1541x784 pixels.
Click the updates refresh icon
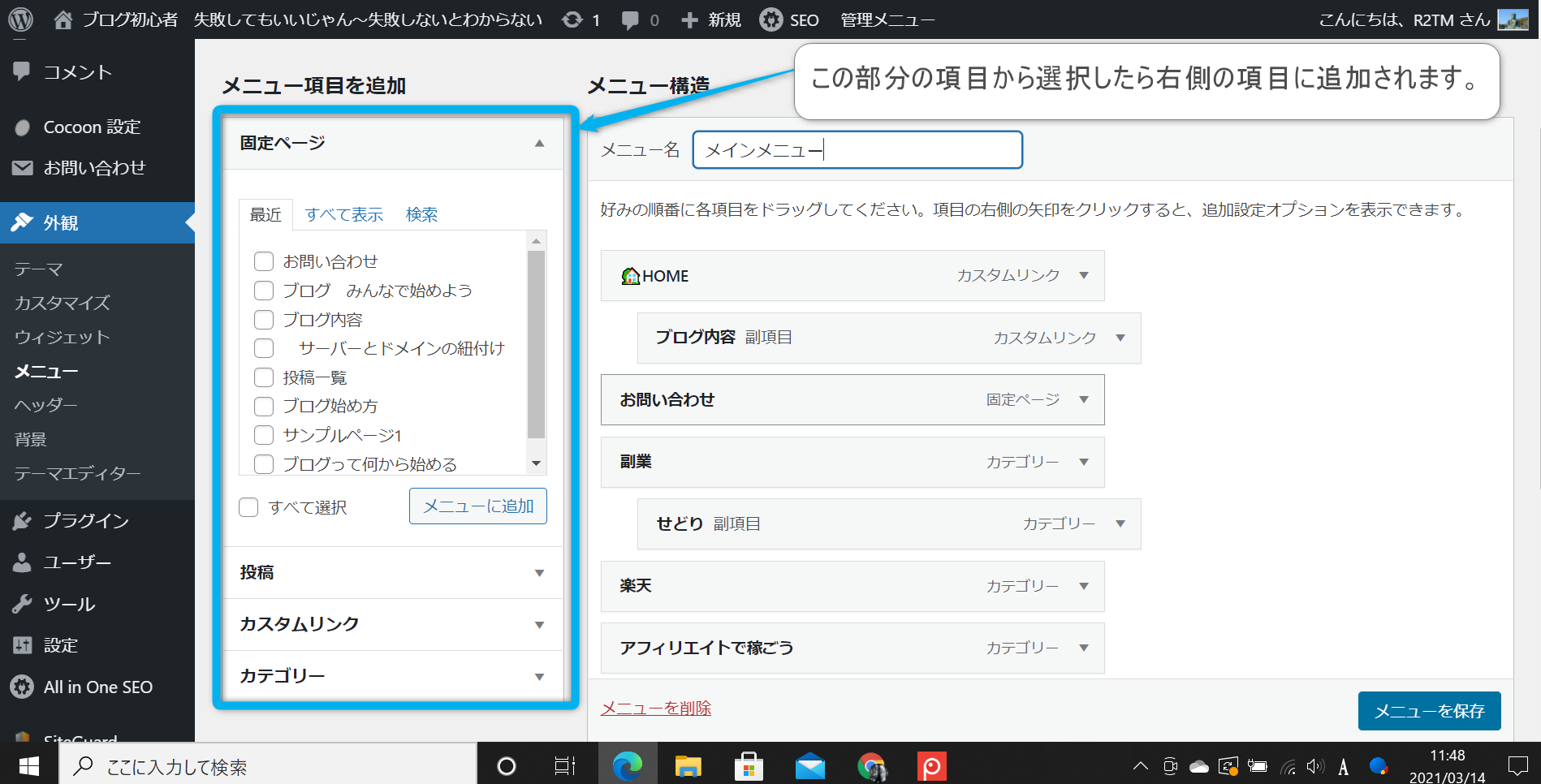[572, 19]
